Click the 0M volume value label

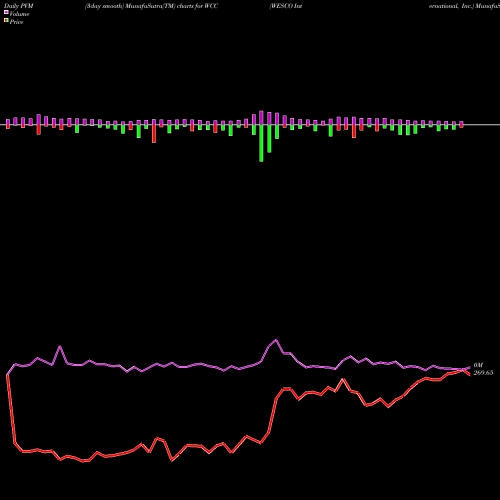click(478, 365)
